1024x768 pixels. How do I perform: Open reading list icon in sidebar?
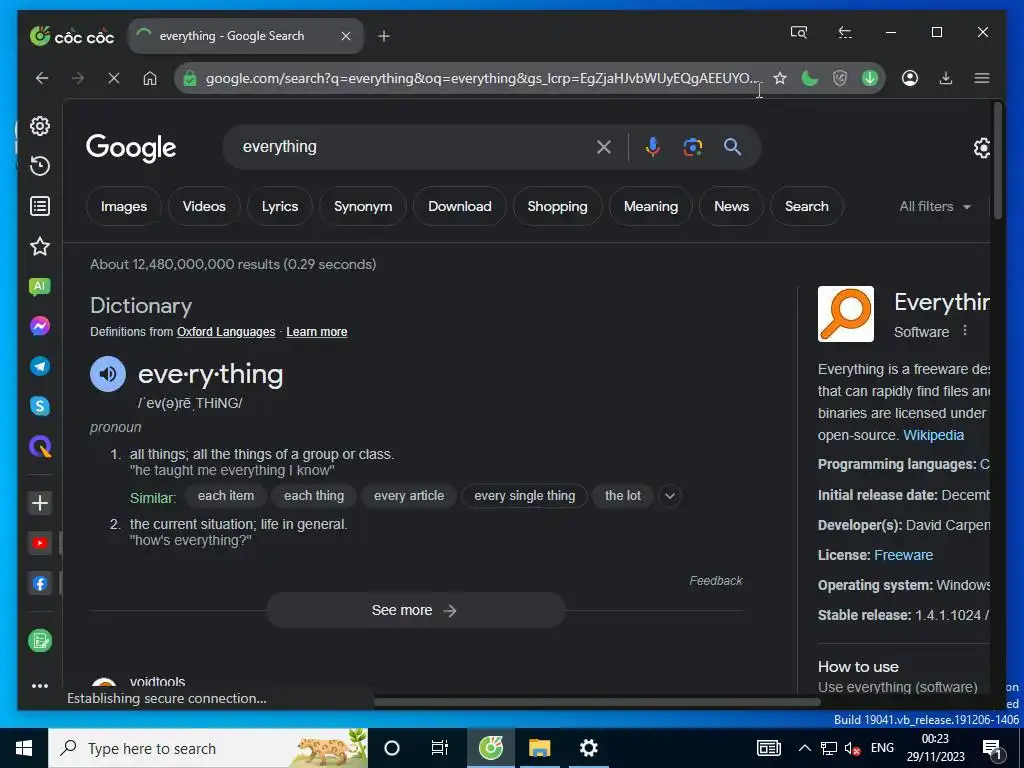[x=40, y=206]
